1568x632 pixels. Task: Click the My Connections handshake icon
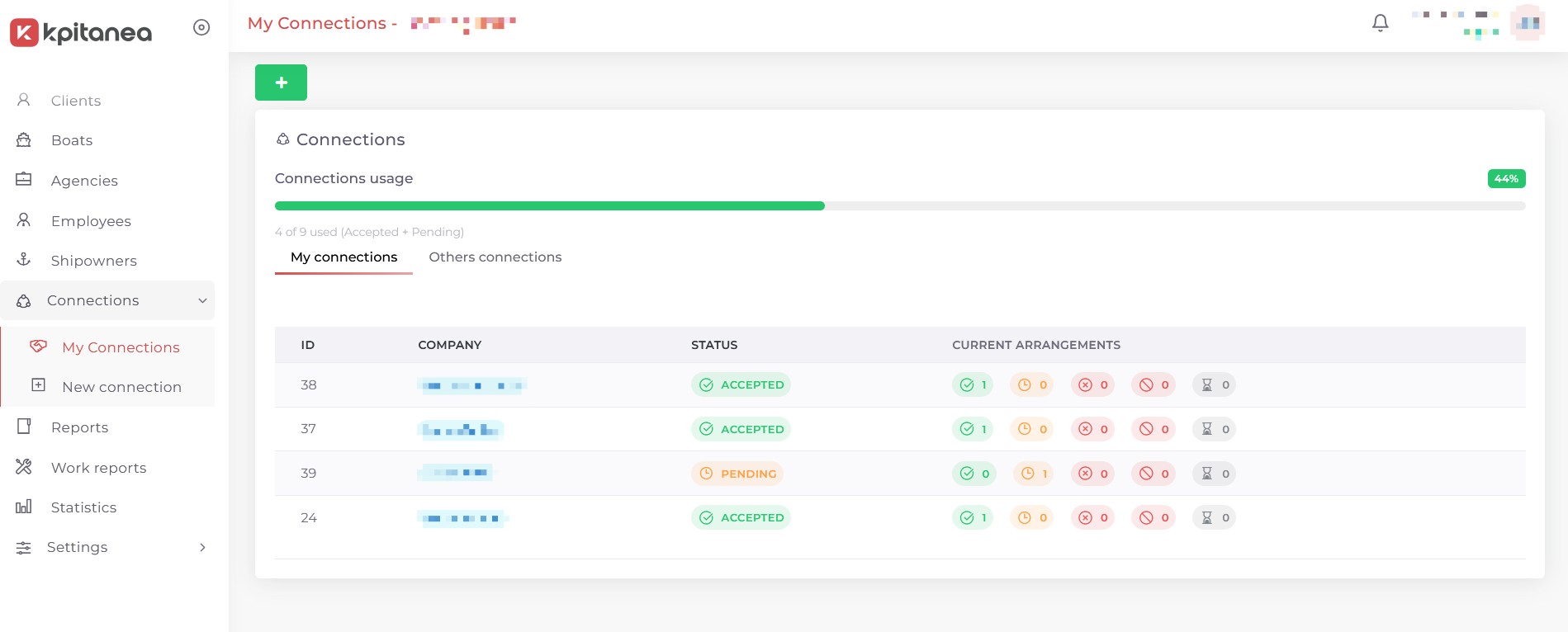38,347
